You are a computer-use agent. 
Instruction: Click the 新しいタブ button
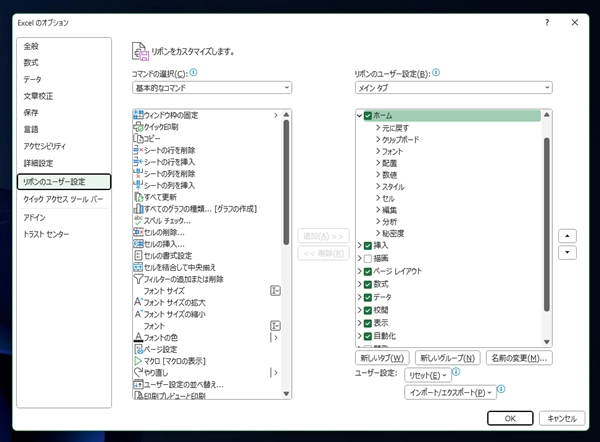(382, 358)
